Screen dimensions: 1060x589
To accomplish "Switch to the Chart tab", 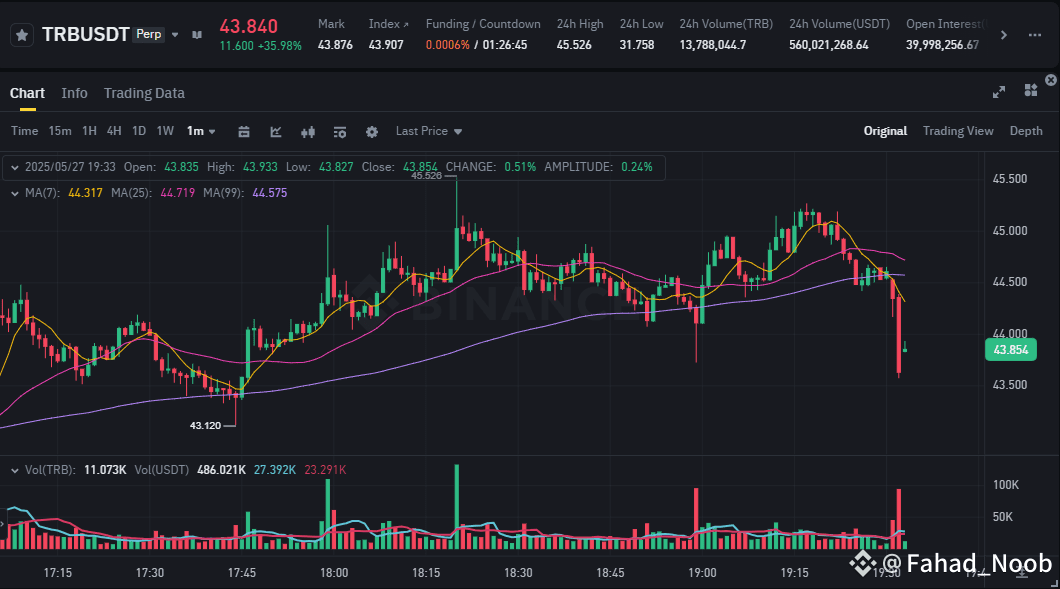I will pyautogui.click(x=27, y=93).
